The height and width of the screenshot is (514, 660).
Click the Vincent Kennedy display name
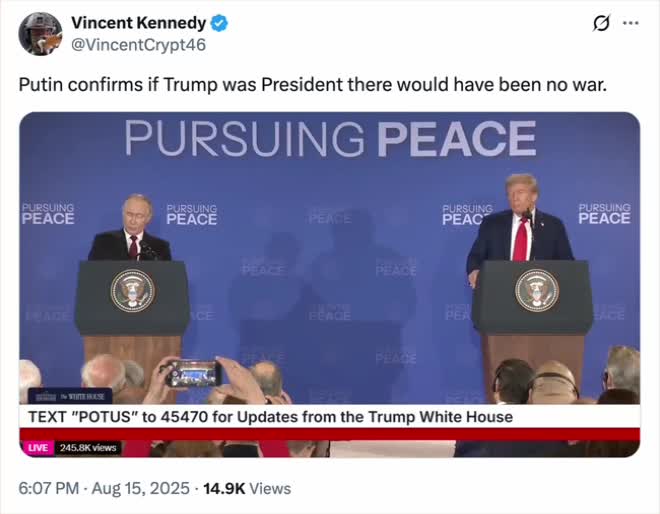pyautogui.click(x=138, y=23)
